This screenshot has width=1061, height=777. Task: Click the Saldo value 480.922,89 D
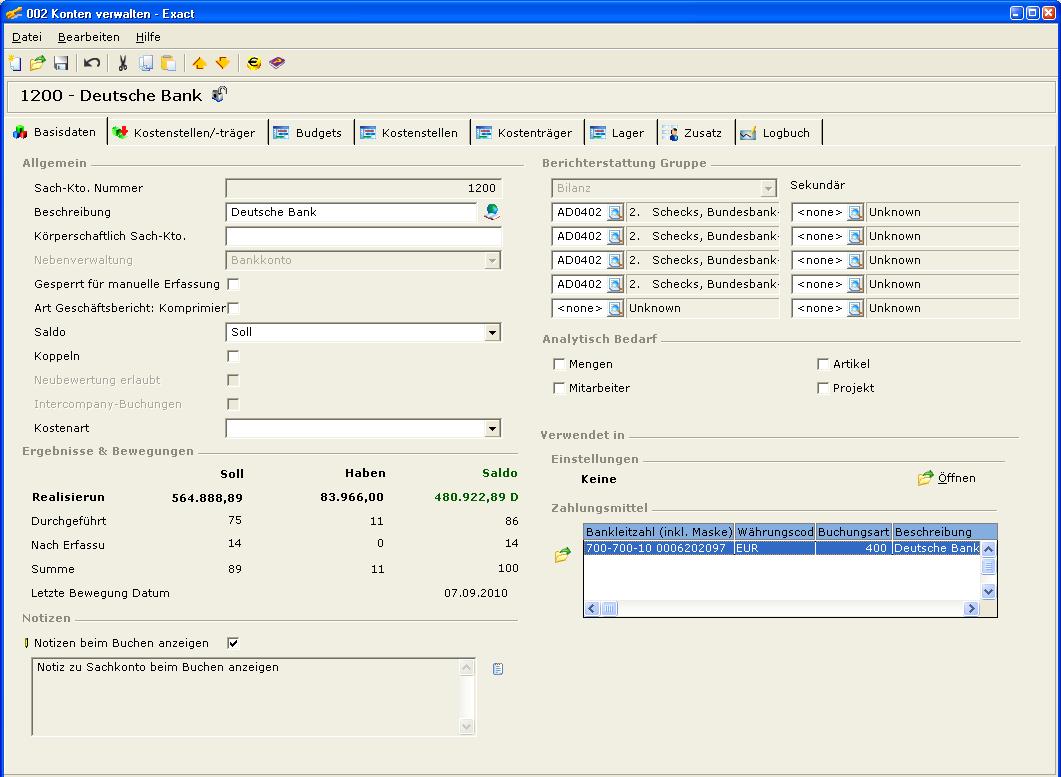(476, 497)
